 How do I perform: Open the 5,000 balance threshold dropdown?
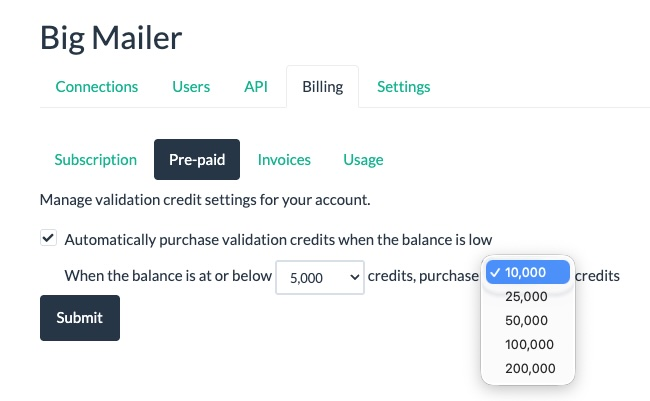(320, 277)
